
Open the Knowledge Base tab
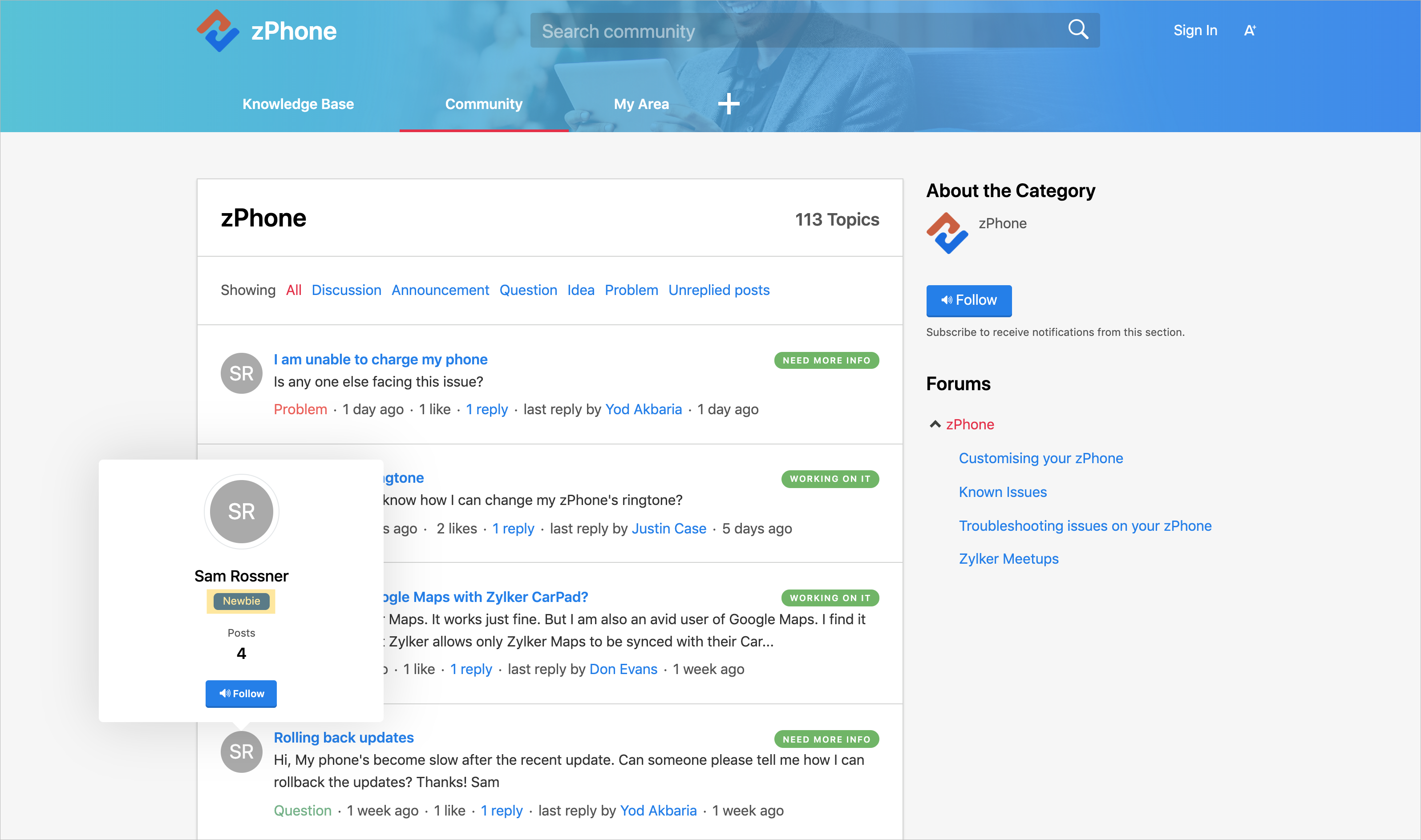(298, 104)
